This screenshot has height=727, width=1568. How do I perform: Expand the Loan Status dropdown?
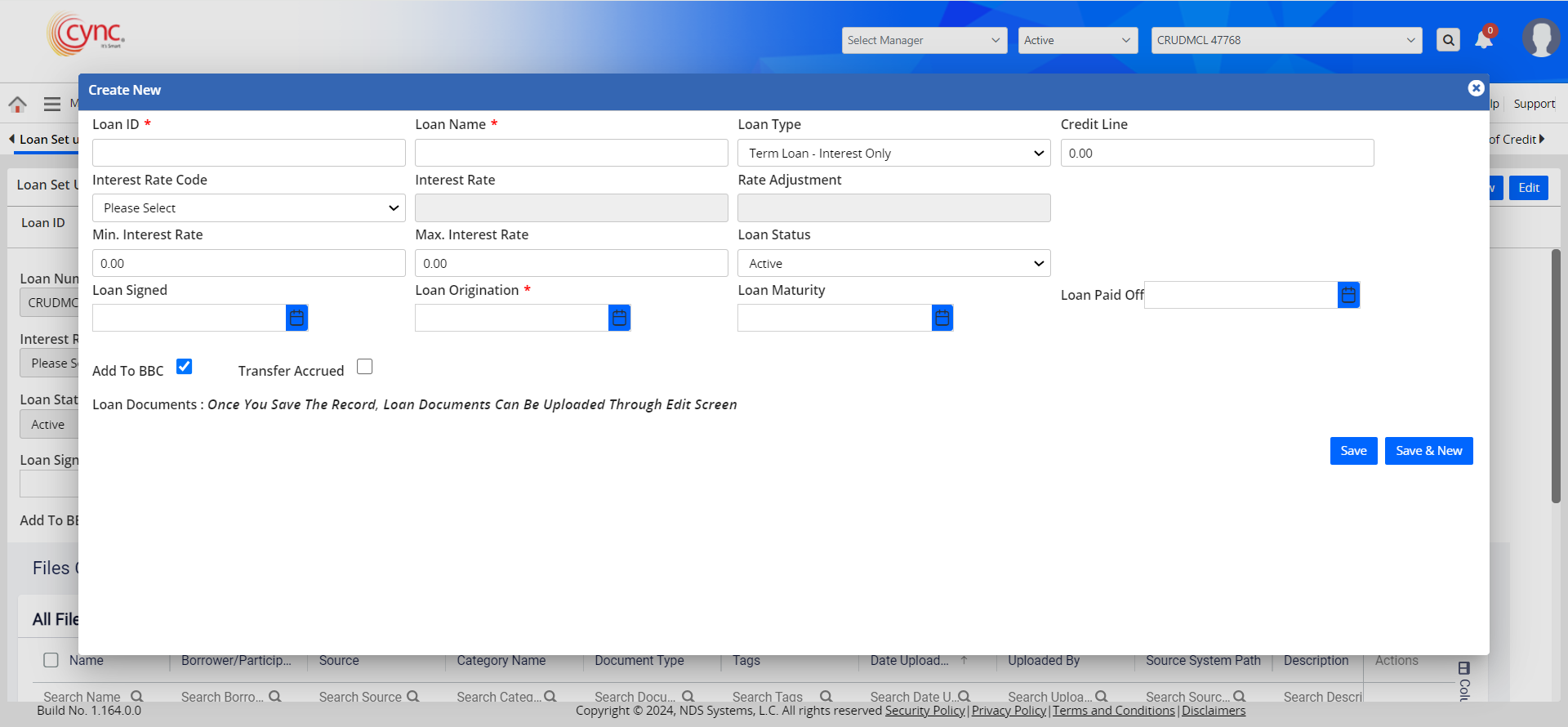pyautogui.click(x=893, y=263)
